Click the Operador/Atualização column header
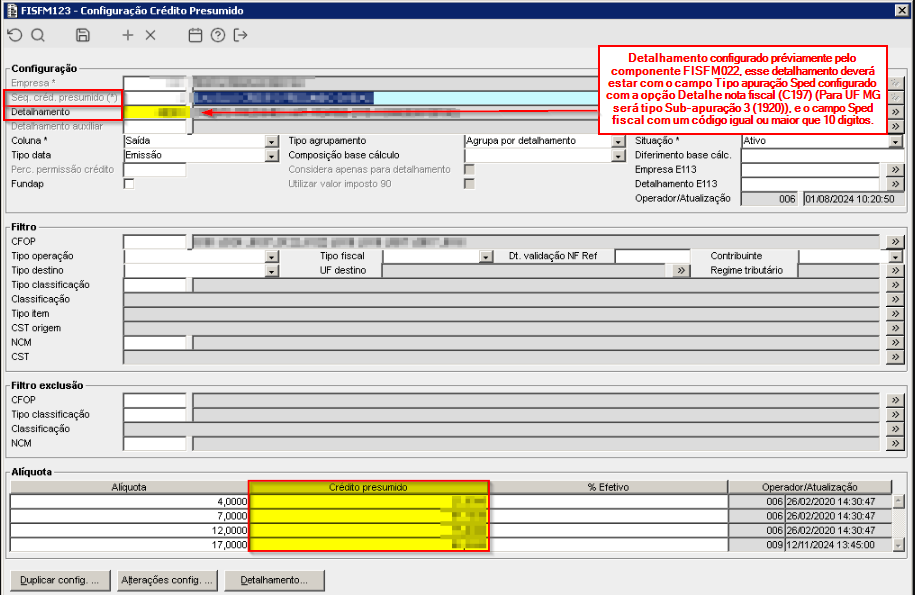 [x=810, y=487]
